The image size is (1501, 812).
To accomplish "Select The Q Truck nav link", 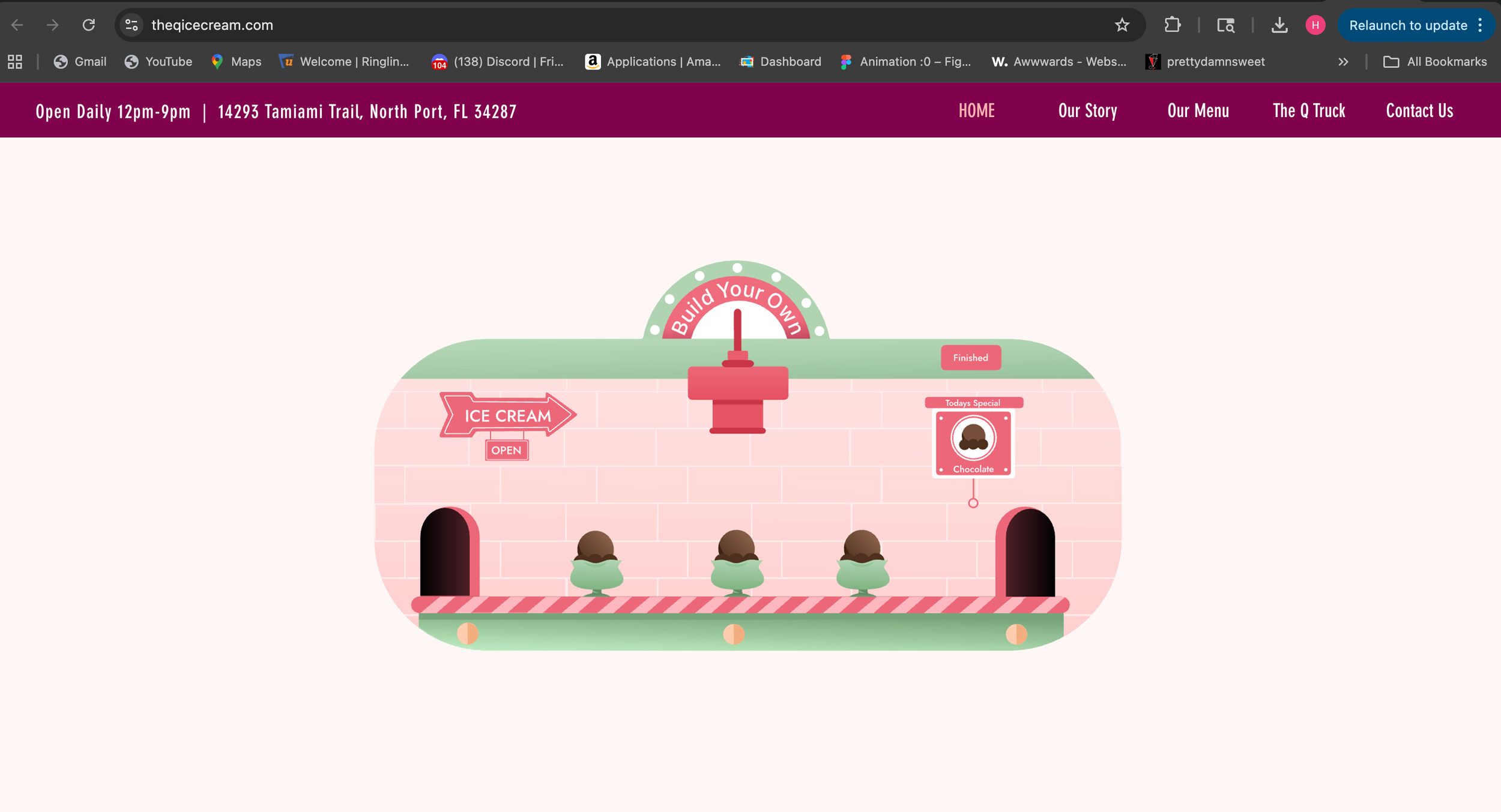I will click(x=1308, y=111).
